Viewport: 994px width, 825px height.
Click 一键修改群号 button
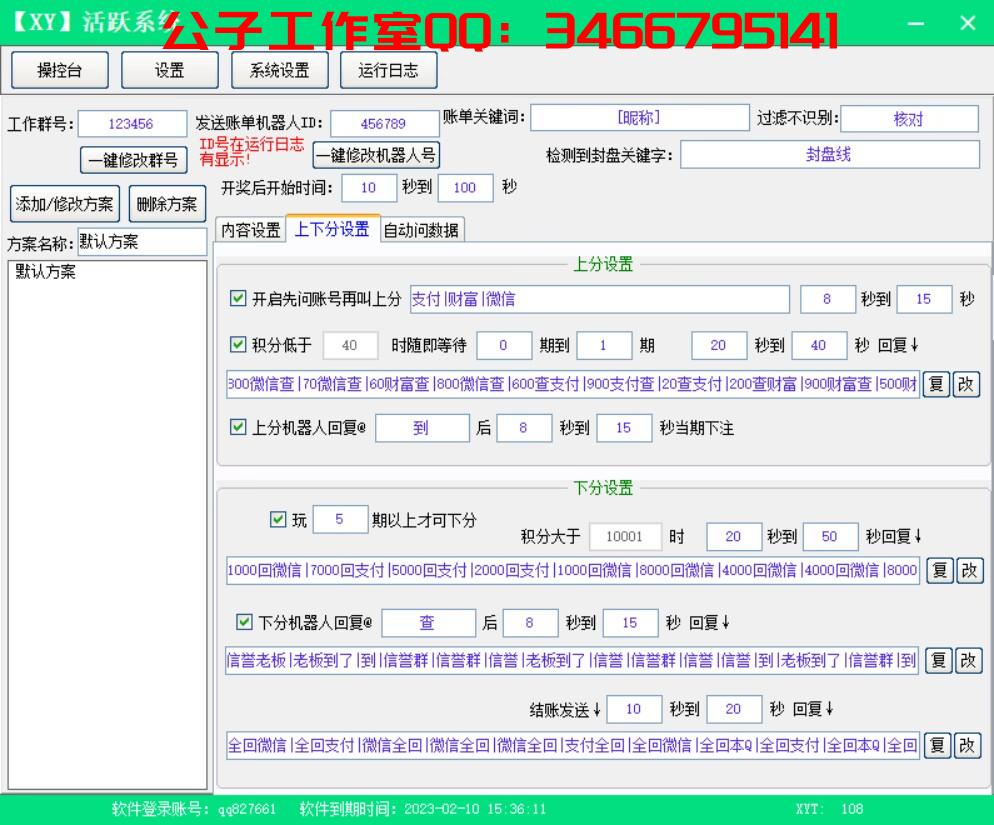tap(134, 160)
